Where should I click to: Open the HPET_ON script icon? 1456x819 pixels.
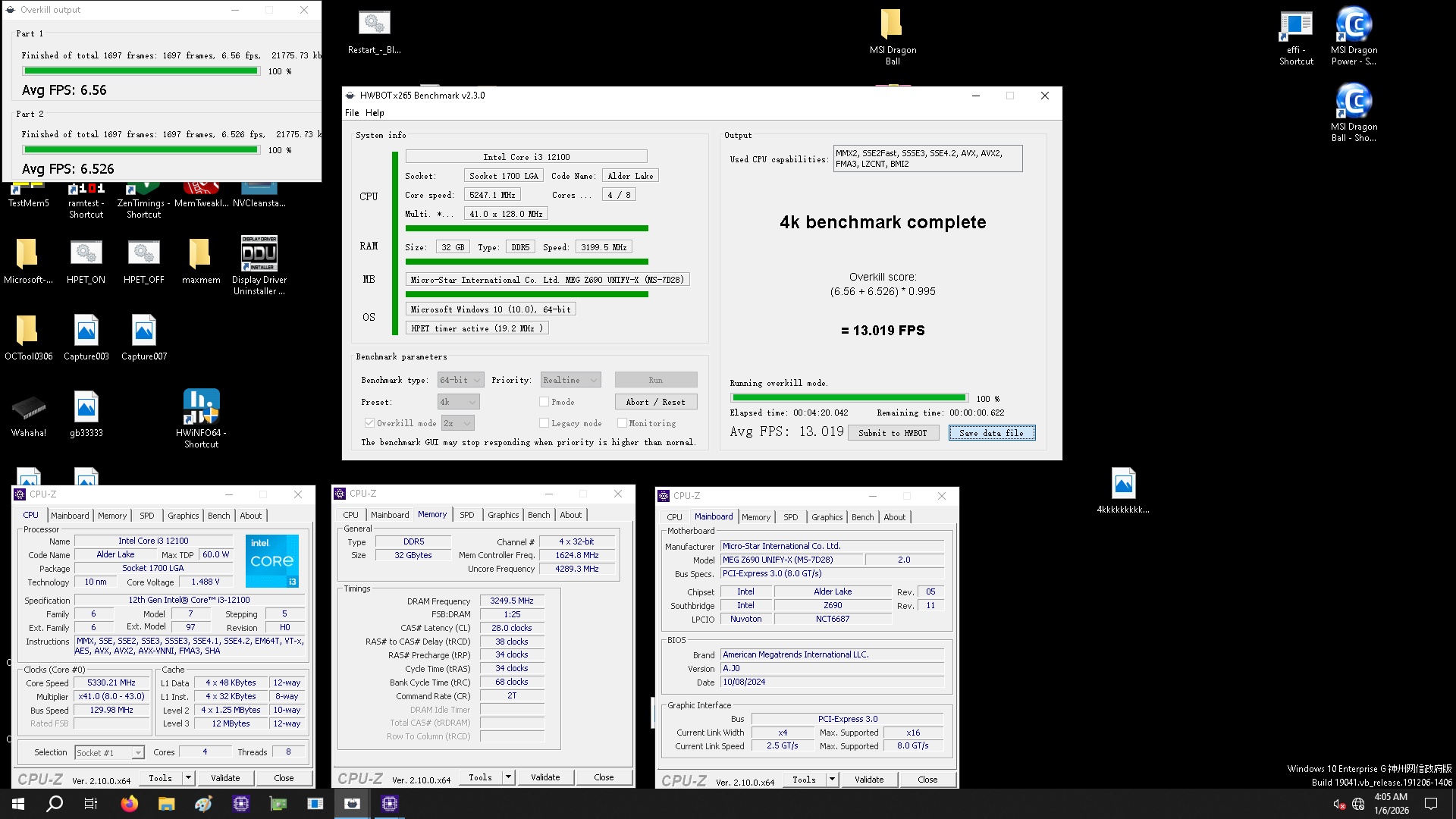pyautogui.click(x=86, y=261)
